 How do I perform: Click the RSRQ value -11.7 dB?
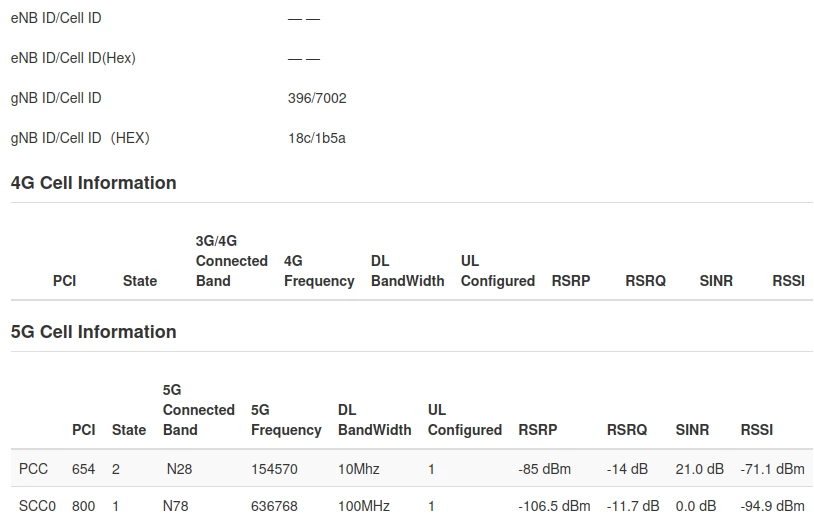tap(632, 506)
